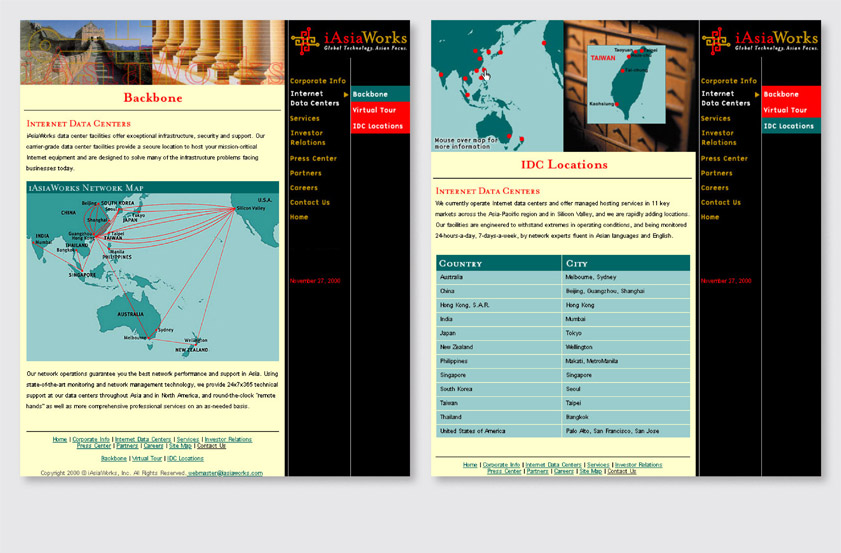The width and height of the screenshot is (841, 553).
Task: Follow IDC Locations footer link on Backbone page
Action: pos(185,459)
